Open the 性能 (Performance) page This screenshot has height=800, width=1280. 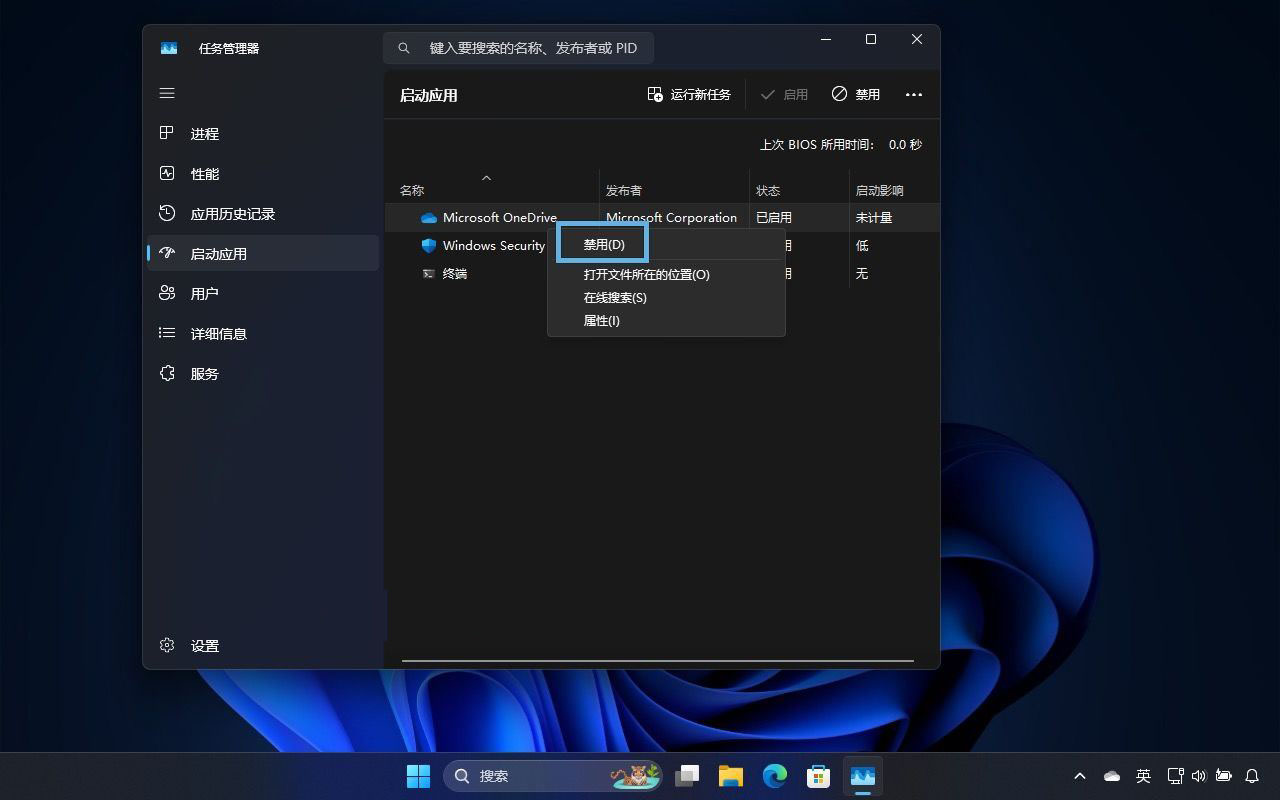tap(204, 174)
